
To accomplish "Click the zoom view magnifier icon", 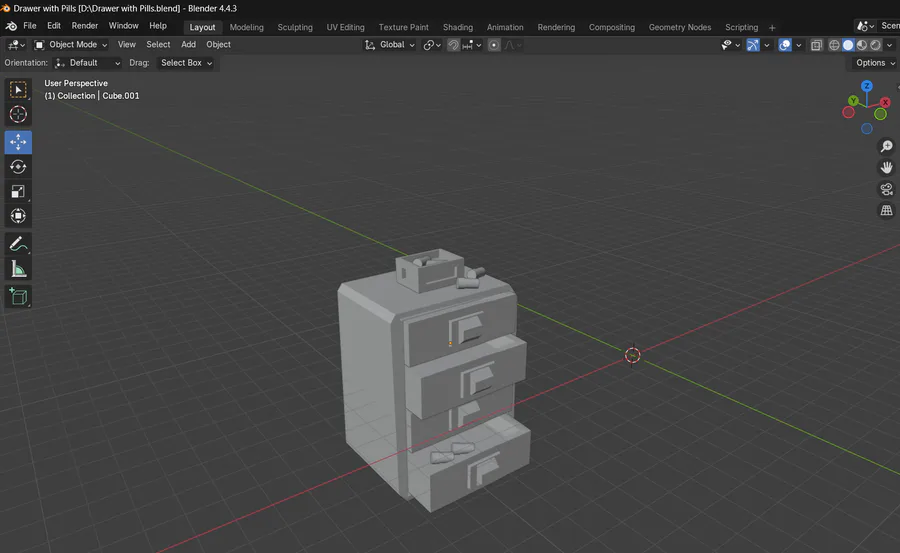I will 886,146.
